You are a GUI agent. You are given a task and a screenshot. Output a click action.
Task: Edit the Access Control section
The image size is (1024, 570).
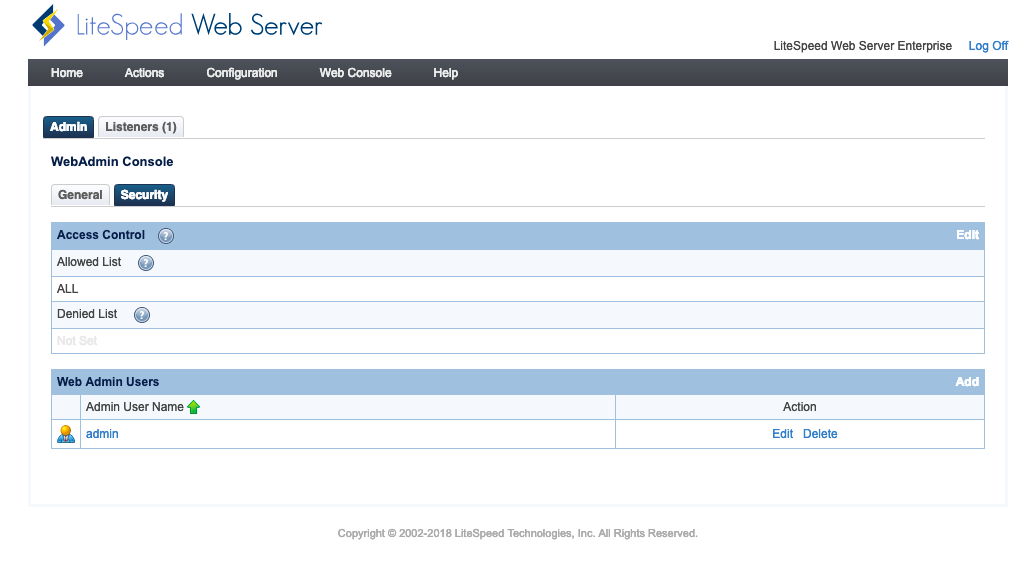point(967,235)
